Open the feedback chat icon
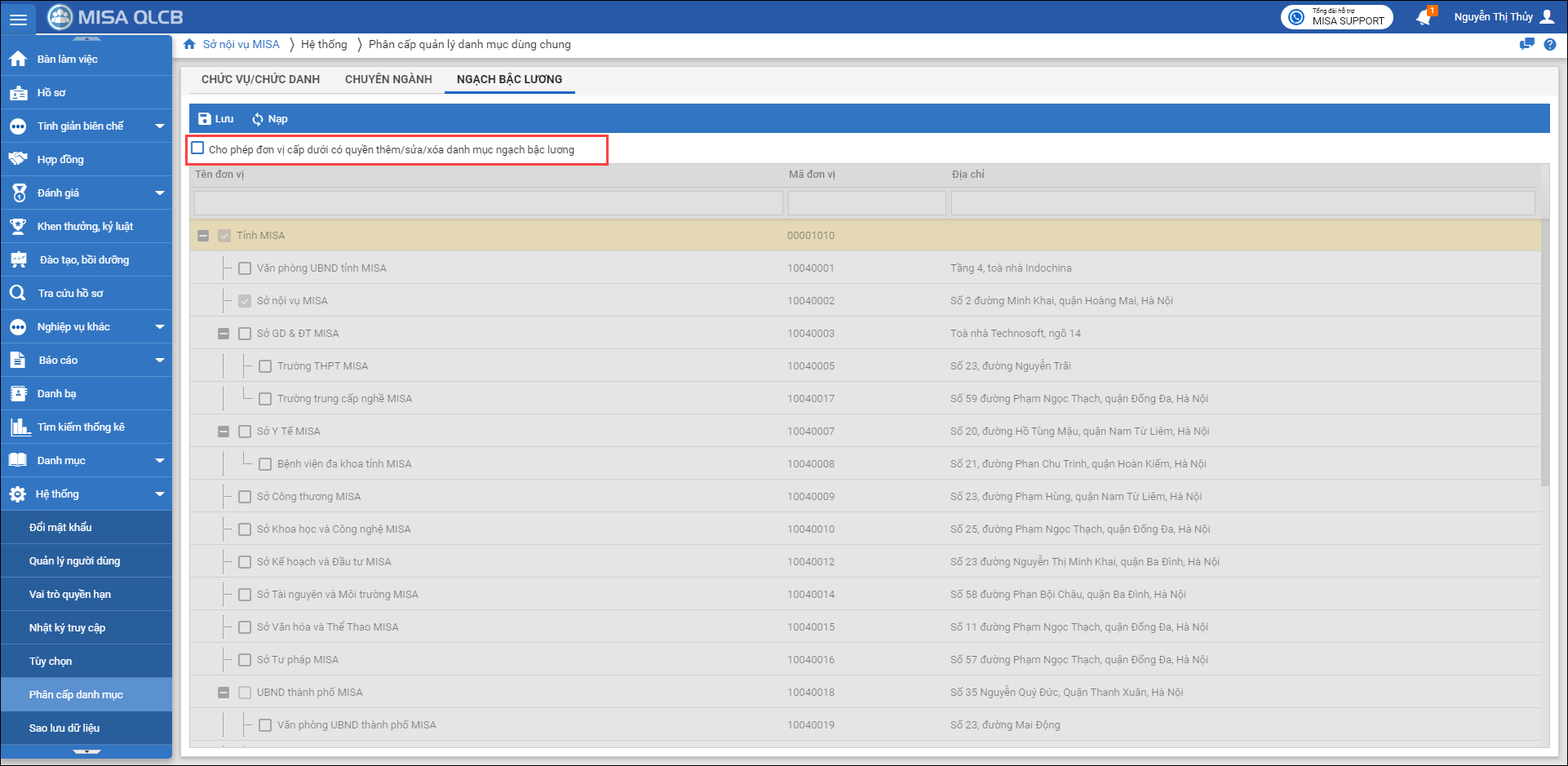This screenshot has width=1568, height=766. (1526, 45)
